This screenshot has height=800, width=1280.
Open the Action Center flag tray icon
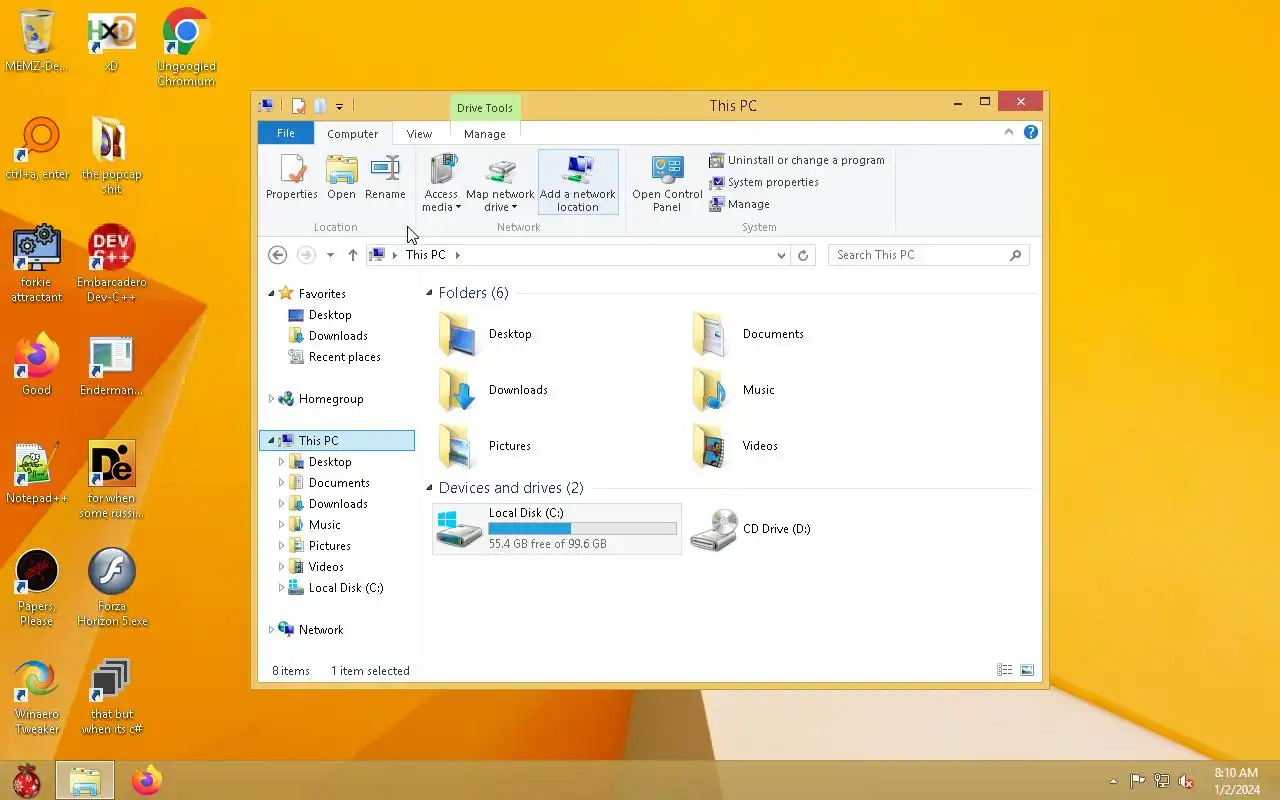point(1138,782)
